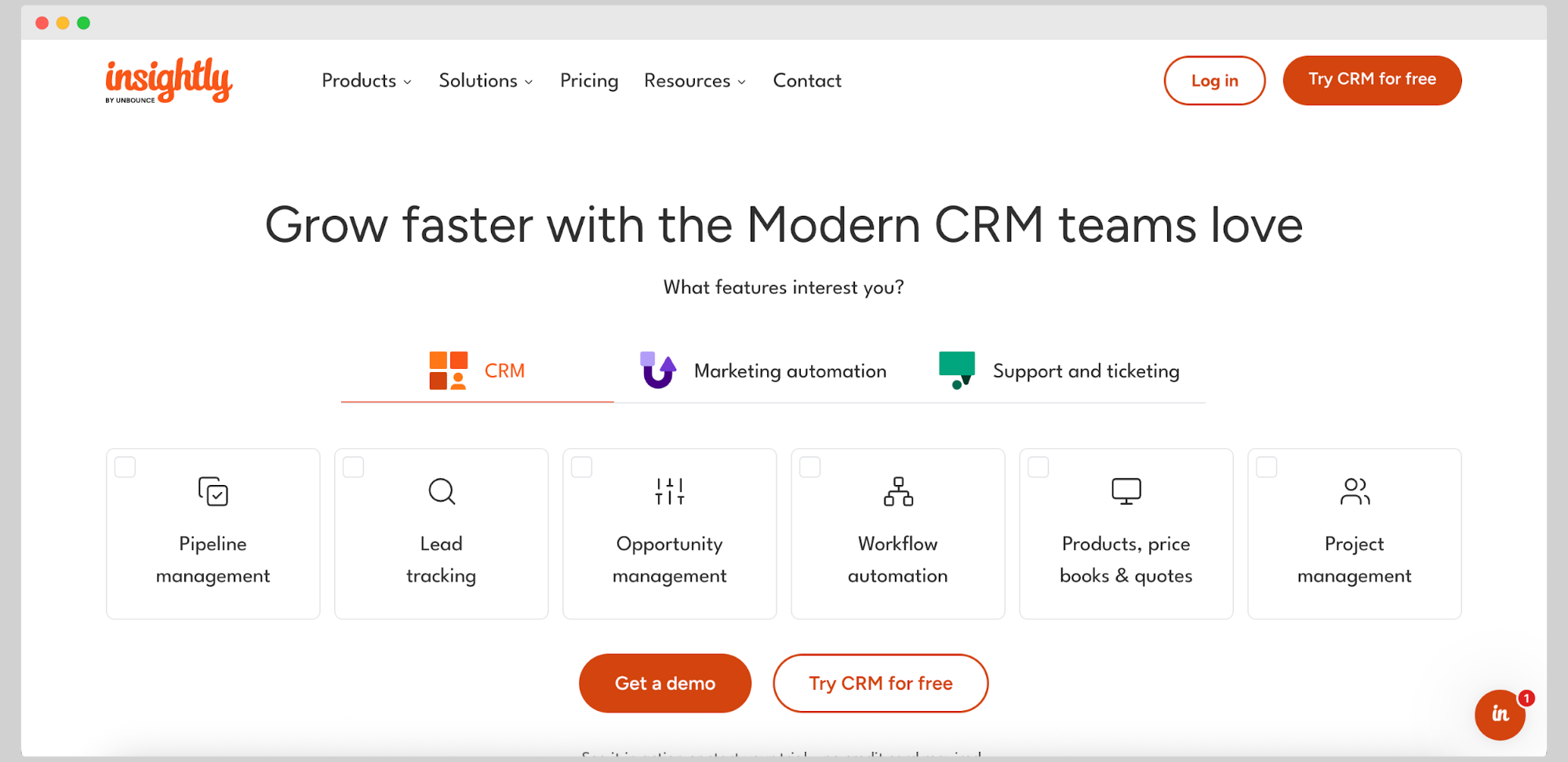The height and width of the screenshot is (762, 1568).
Task: Click the red notification badge on chat widget
Action: [1526, 698]
